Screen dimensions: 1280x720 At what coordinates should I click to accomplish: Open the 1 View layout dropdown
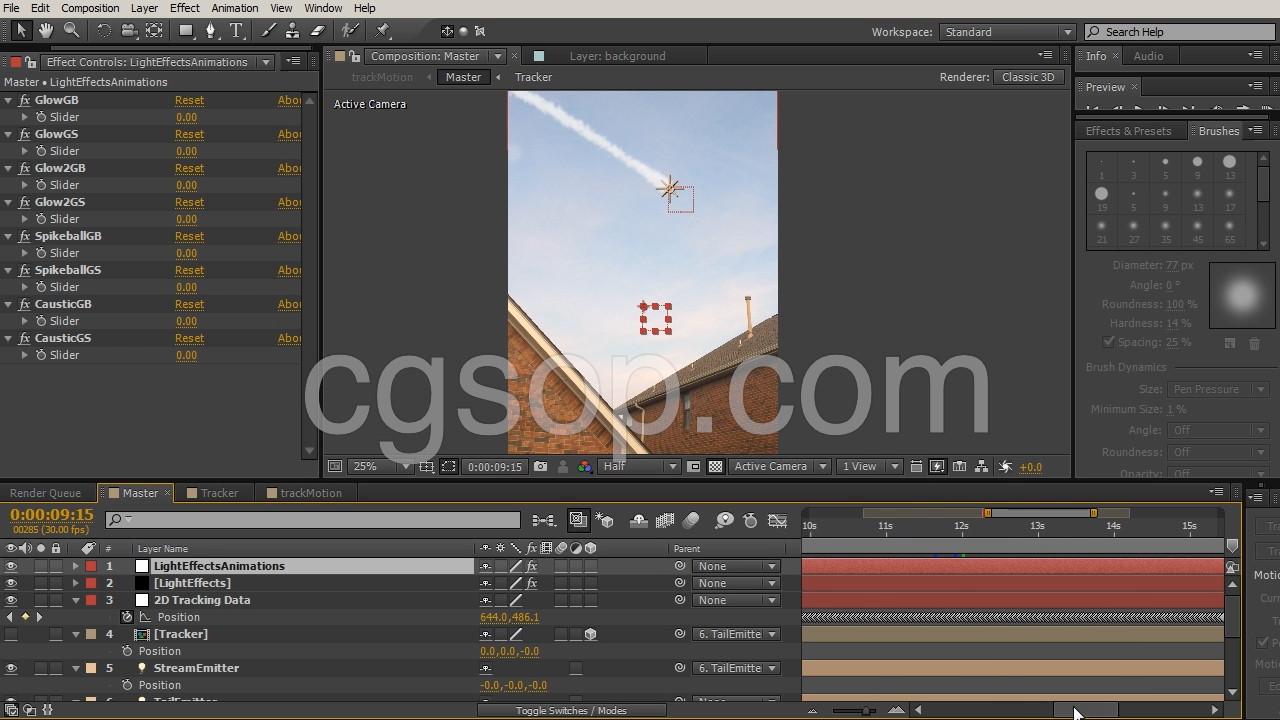[870, 466]
